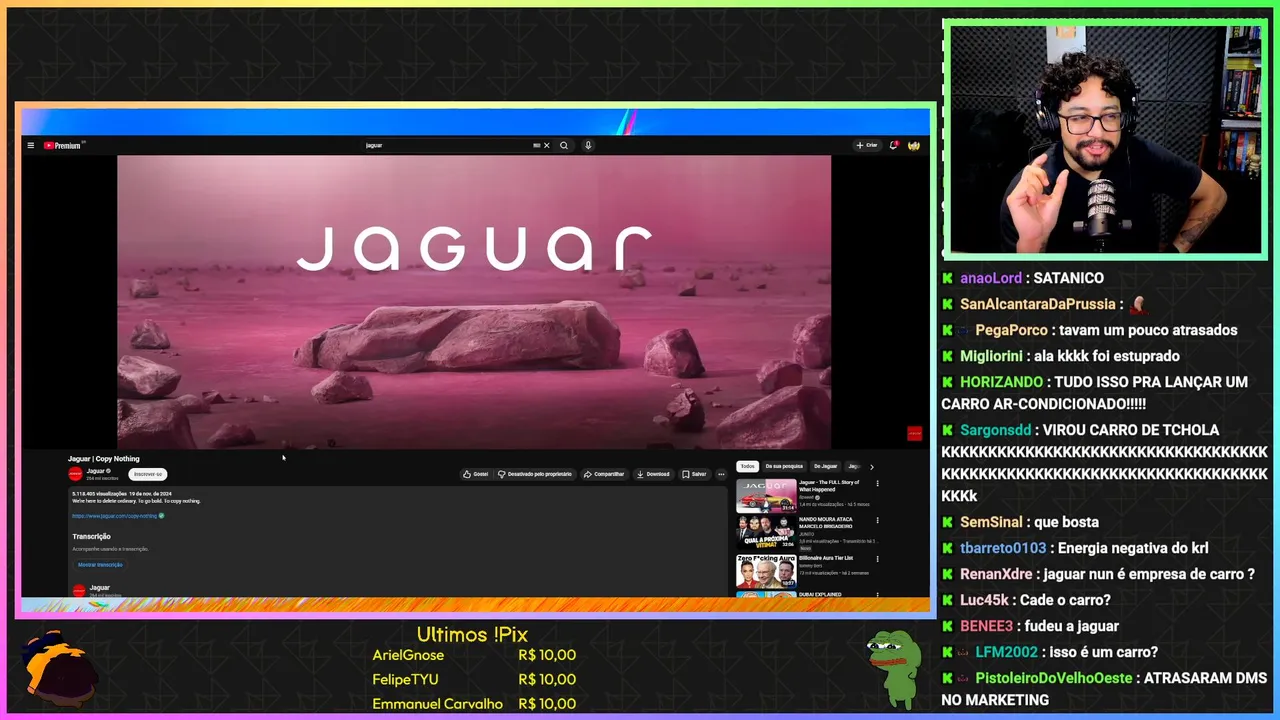Click the magnifying glass search button
Image resolution: width=1280 pixels, height=720 pixels.
click(x=564, y=146)
